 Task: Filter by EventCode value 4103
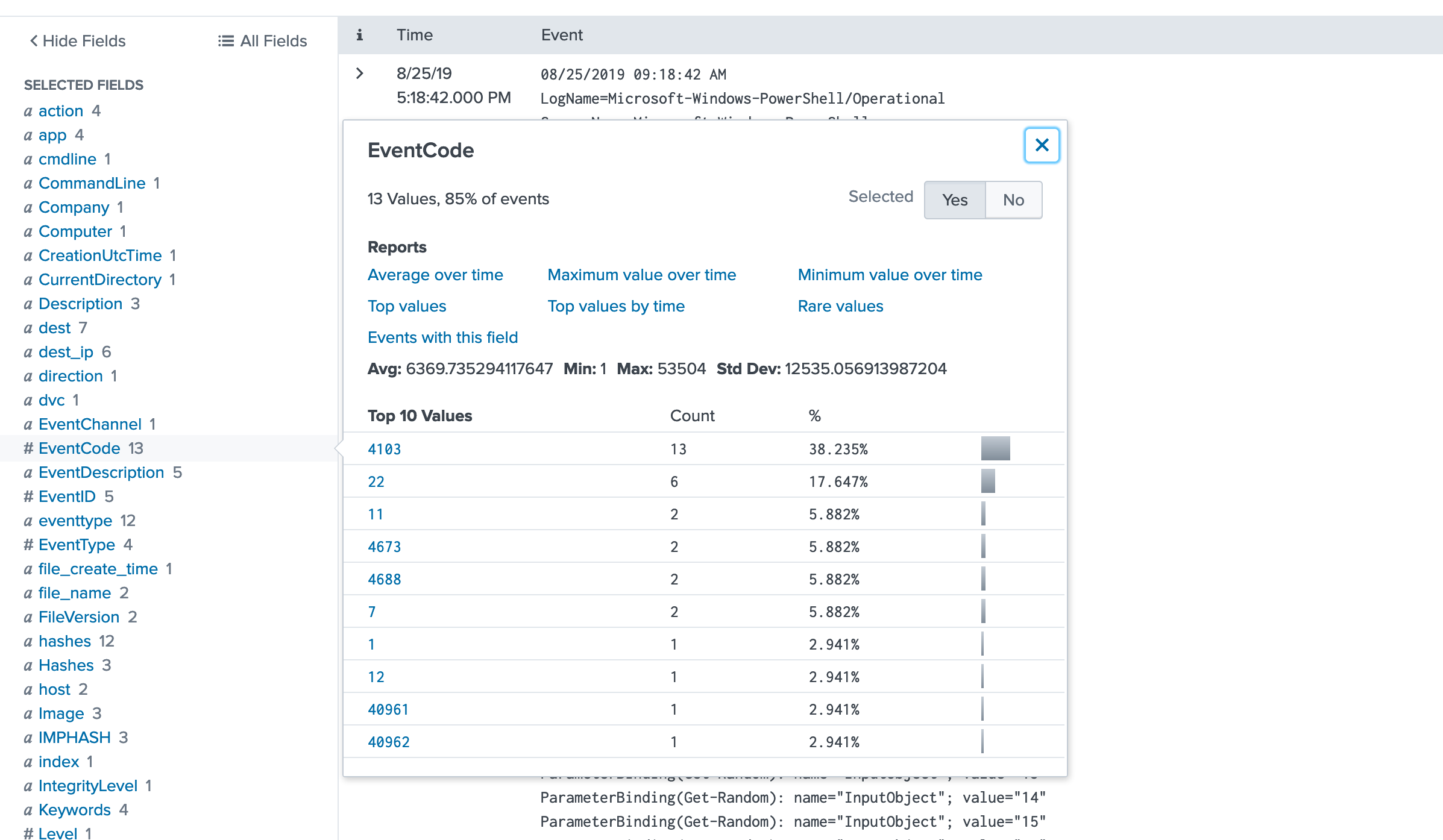(x=384, y=449)
